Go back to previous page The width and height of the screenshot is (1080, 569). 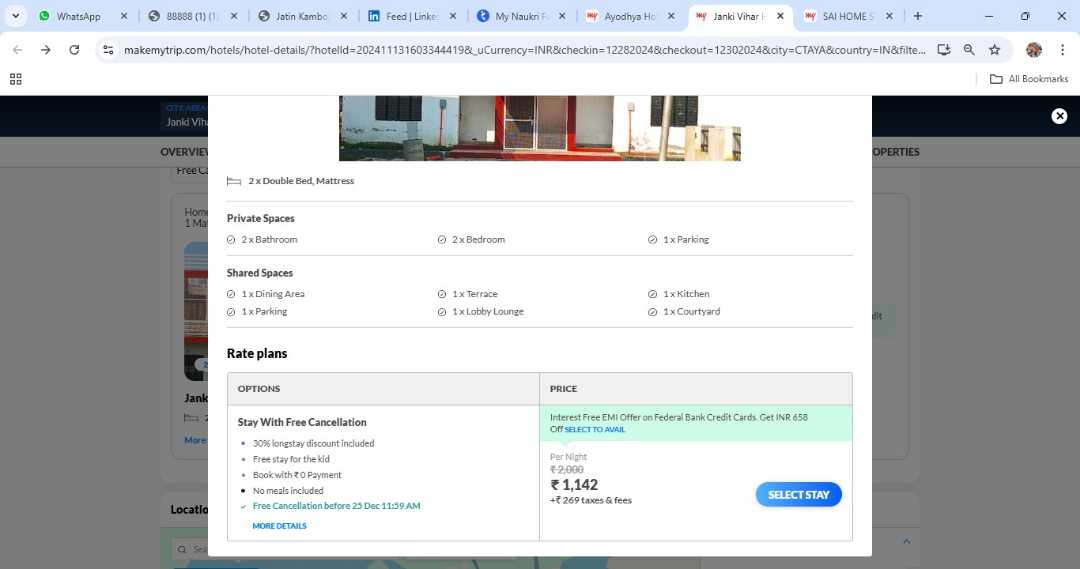17,50
